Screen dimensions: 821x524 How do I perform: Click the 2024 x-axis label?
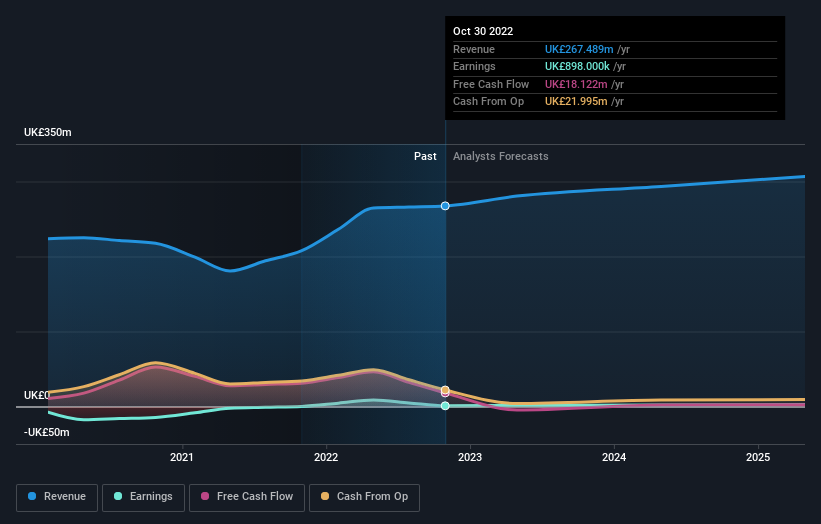tap(614, 458)
